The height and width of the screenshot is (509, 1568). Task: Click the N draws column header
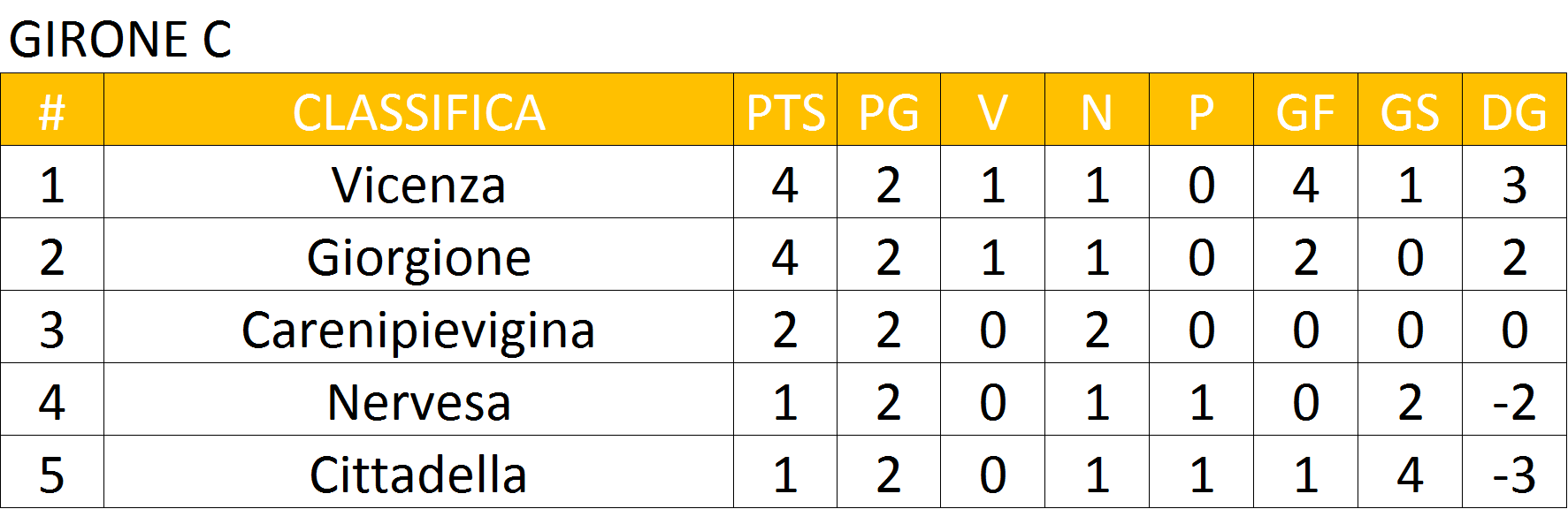1097,110
